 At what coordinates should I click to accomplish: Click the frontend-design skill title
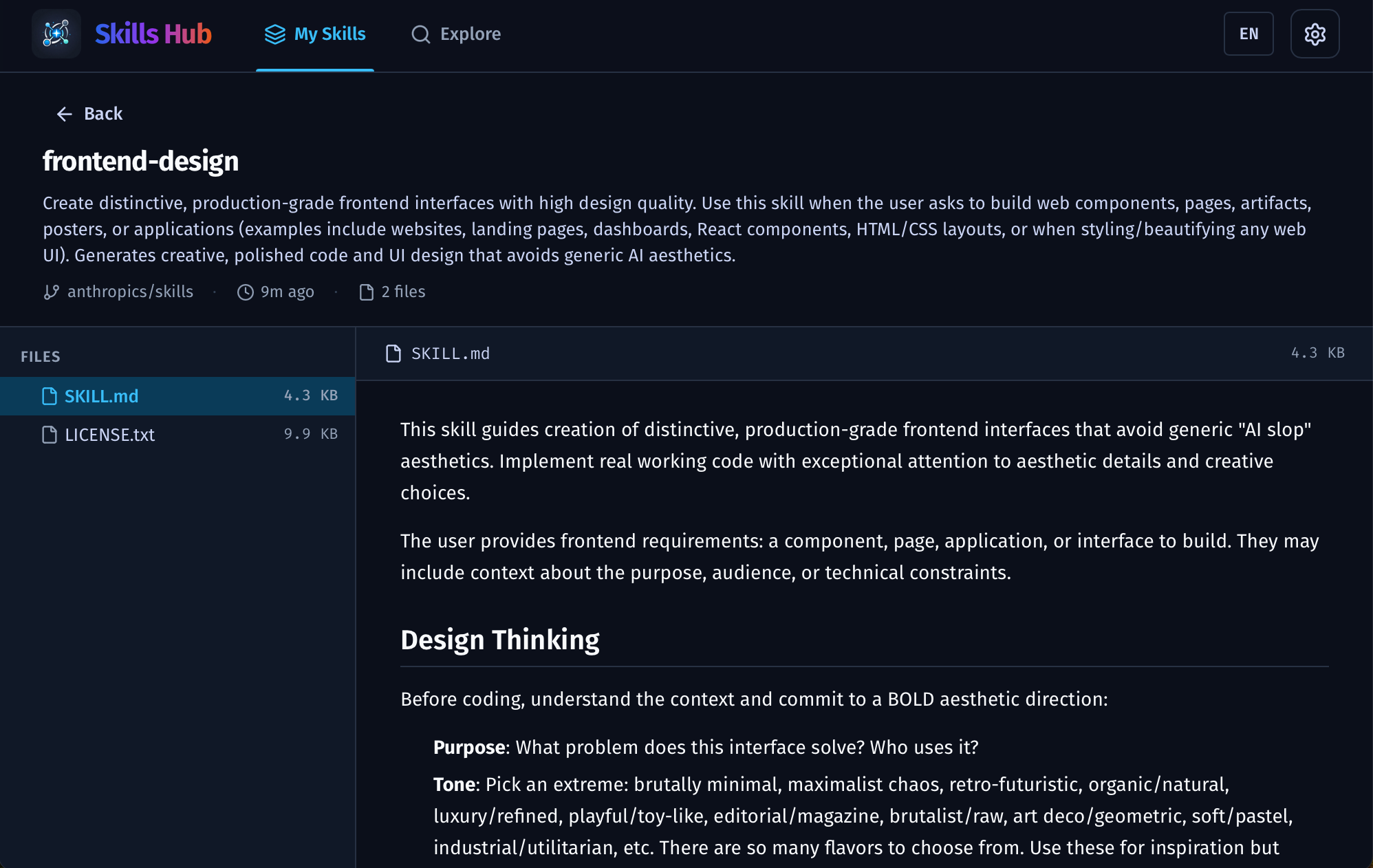[140, 161]
